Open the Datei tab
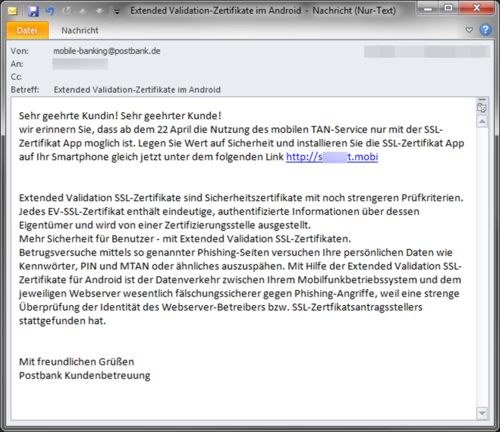Viewport: 500px width, 432px height. click(27, 30)
